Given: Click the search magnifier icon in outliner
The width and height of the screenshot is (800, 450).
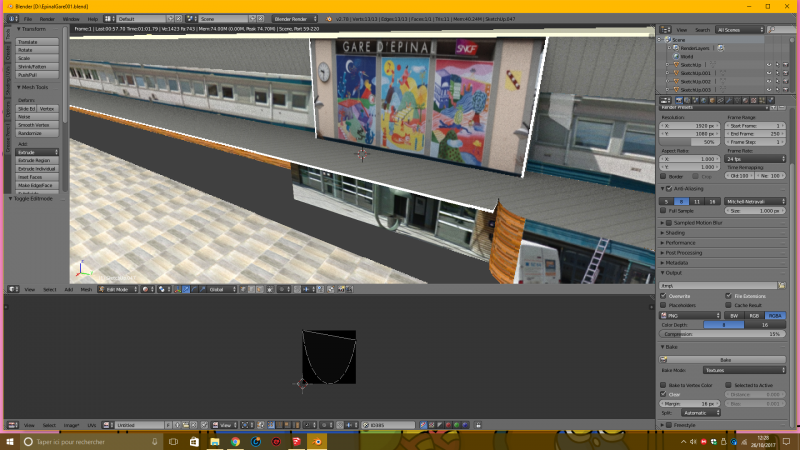Looking at the screenshot, I should coord(771,30).
